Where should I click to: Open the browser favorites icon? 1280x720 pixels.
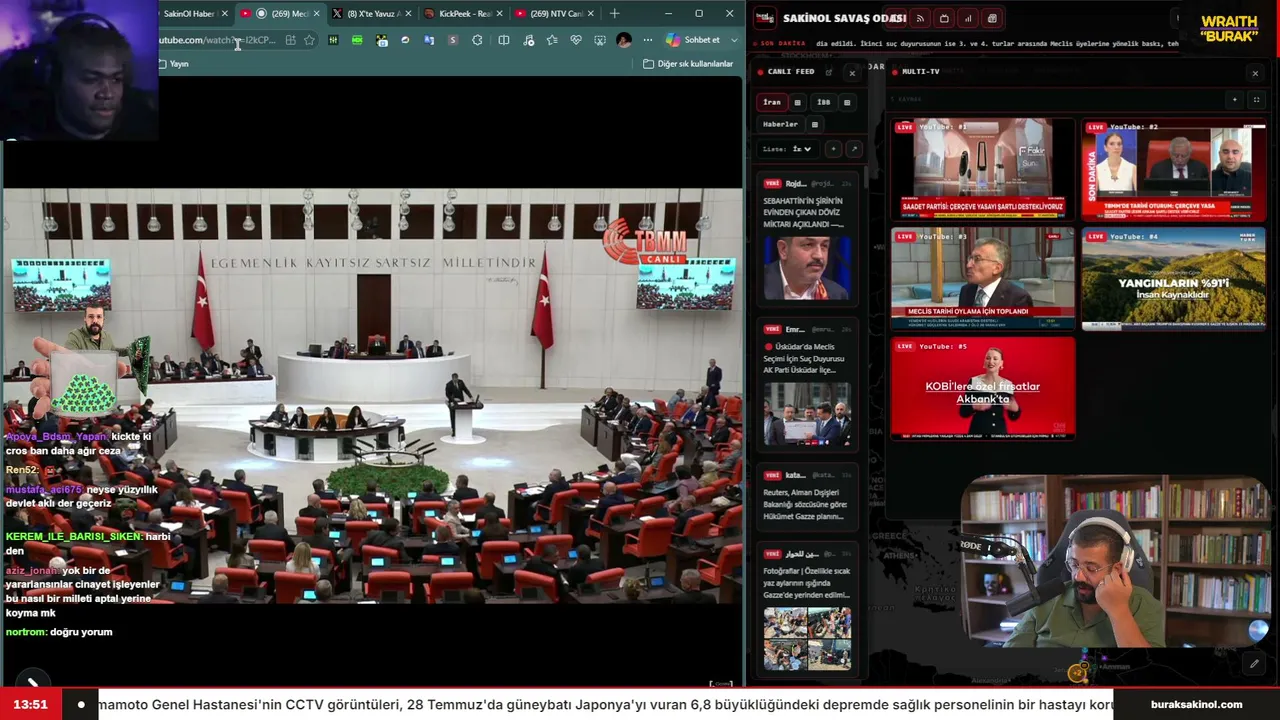click(552, 40)
